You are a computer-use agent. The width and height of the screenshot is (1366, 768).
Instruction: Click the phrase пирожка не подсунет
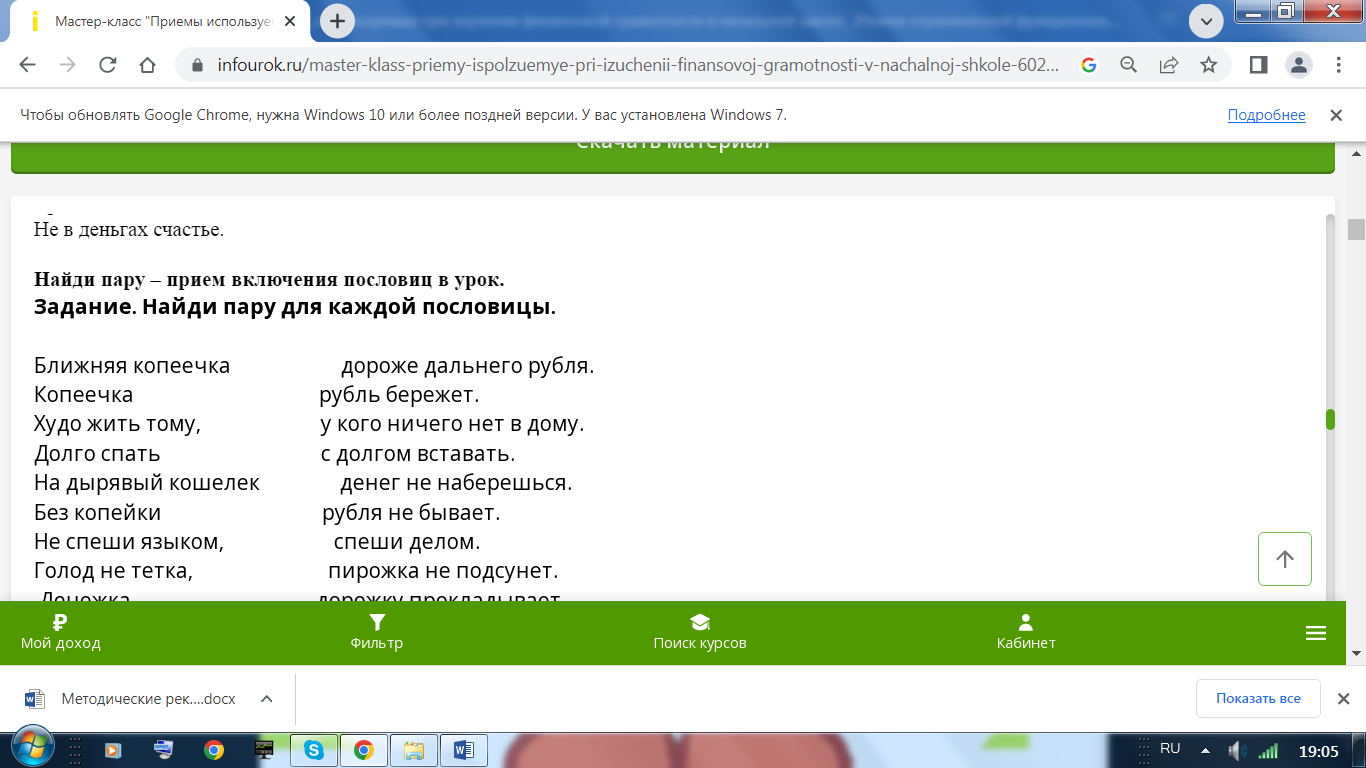tap(443, 571)
